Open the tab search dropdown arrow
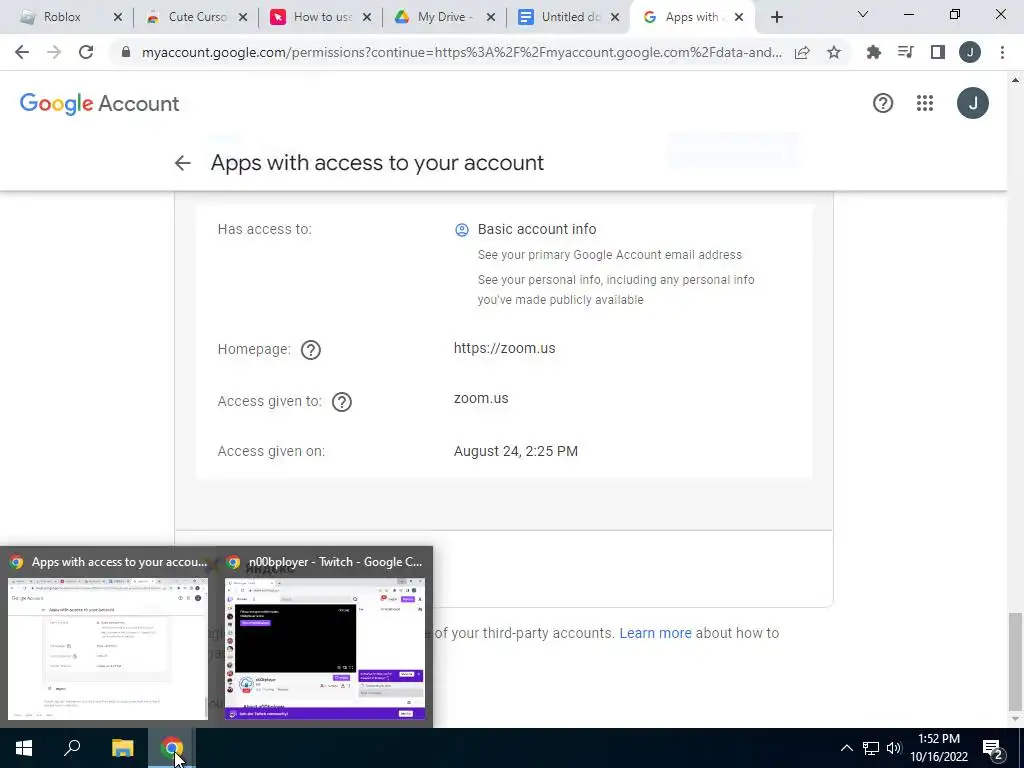 point(863,14)
